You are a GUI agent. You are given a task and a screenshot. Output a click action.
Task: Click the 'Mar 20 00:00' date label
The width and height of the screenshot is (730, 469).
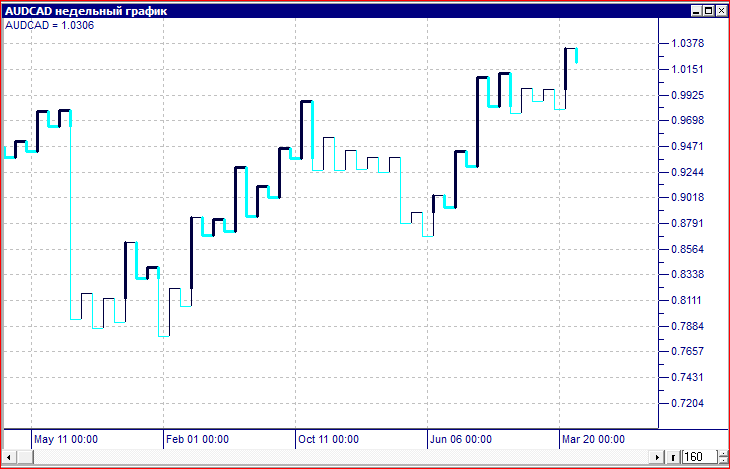(x=594, y=439)
